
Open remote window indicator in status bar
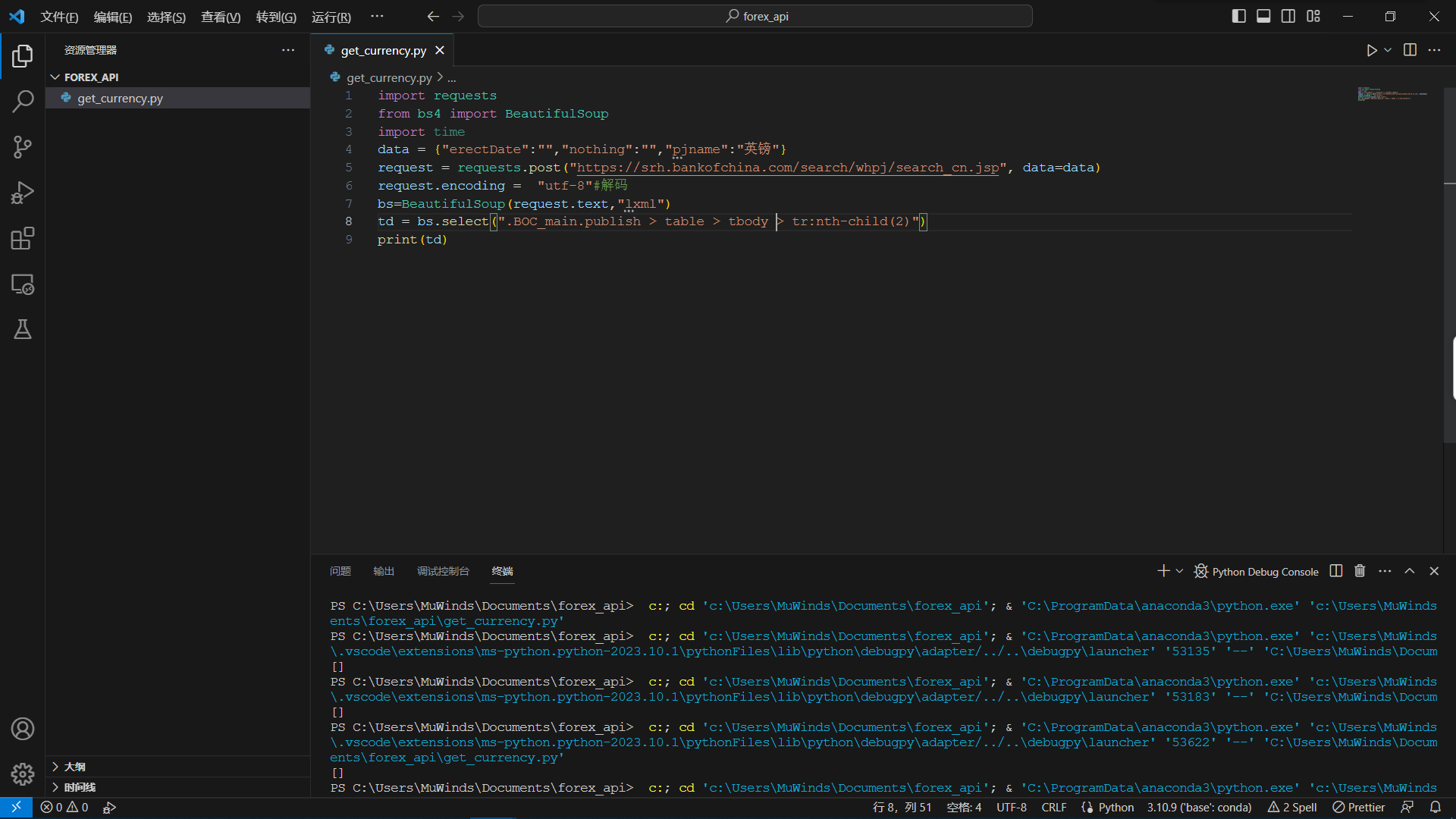tap(16, 808)
